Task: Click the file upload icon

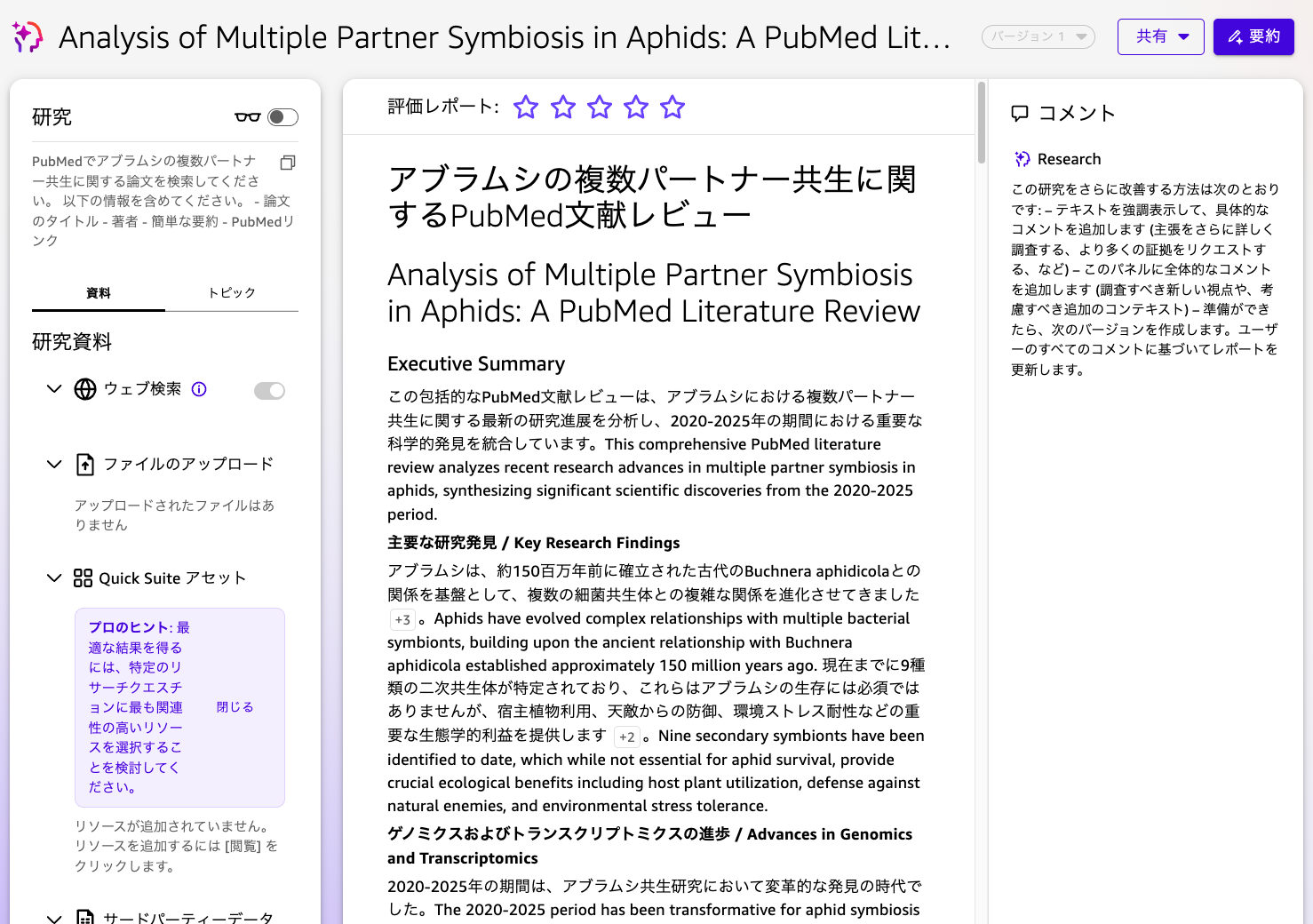Action: click(84, 464)
